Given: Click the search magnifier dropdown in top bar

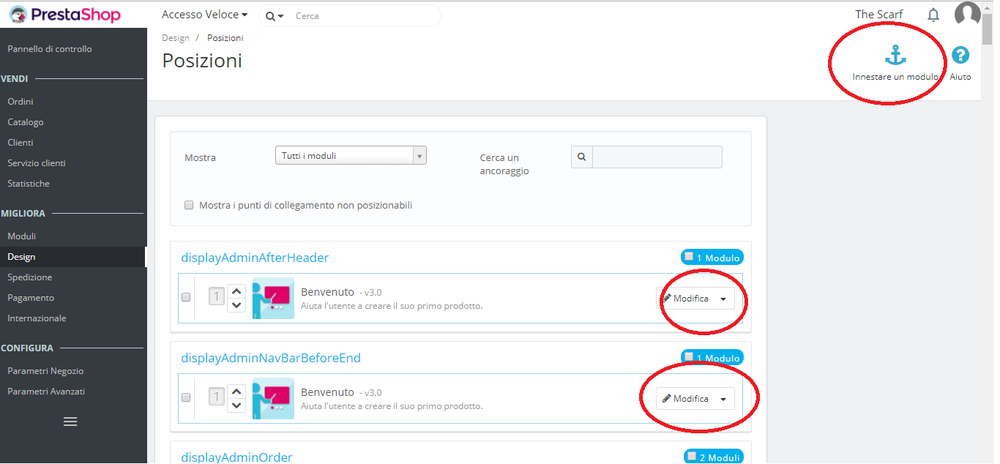Looking at the screenshot, I should point(275,16).
